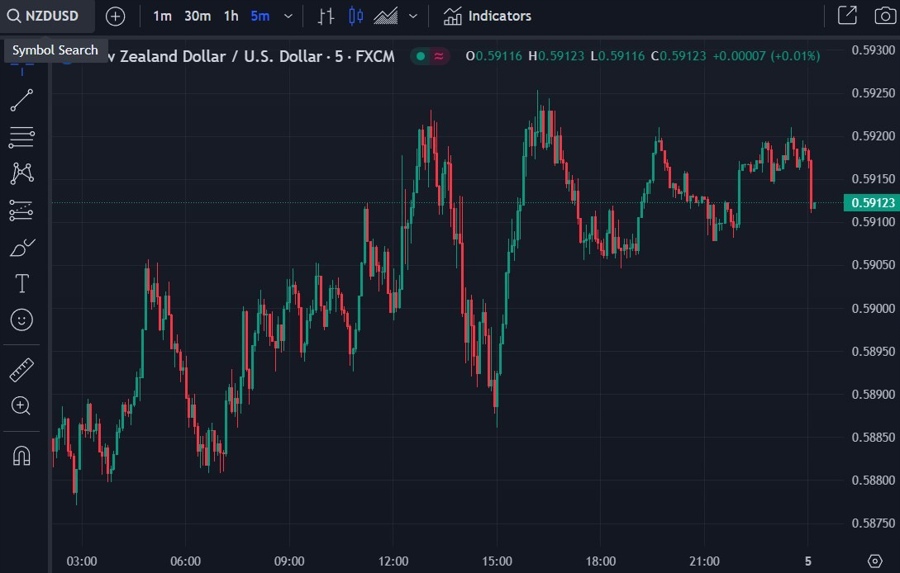Click the change value +0.00007 (+0.01%)
The height and width of the screenshot is (573, 900).
tap(766, 56)
